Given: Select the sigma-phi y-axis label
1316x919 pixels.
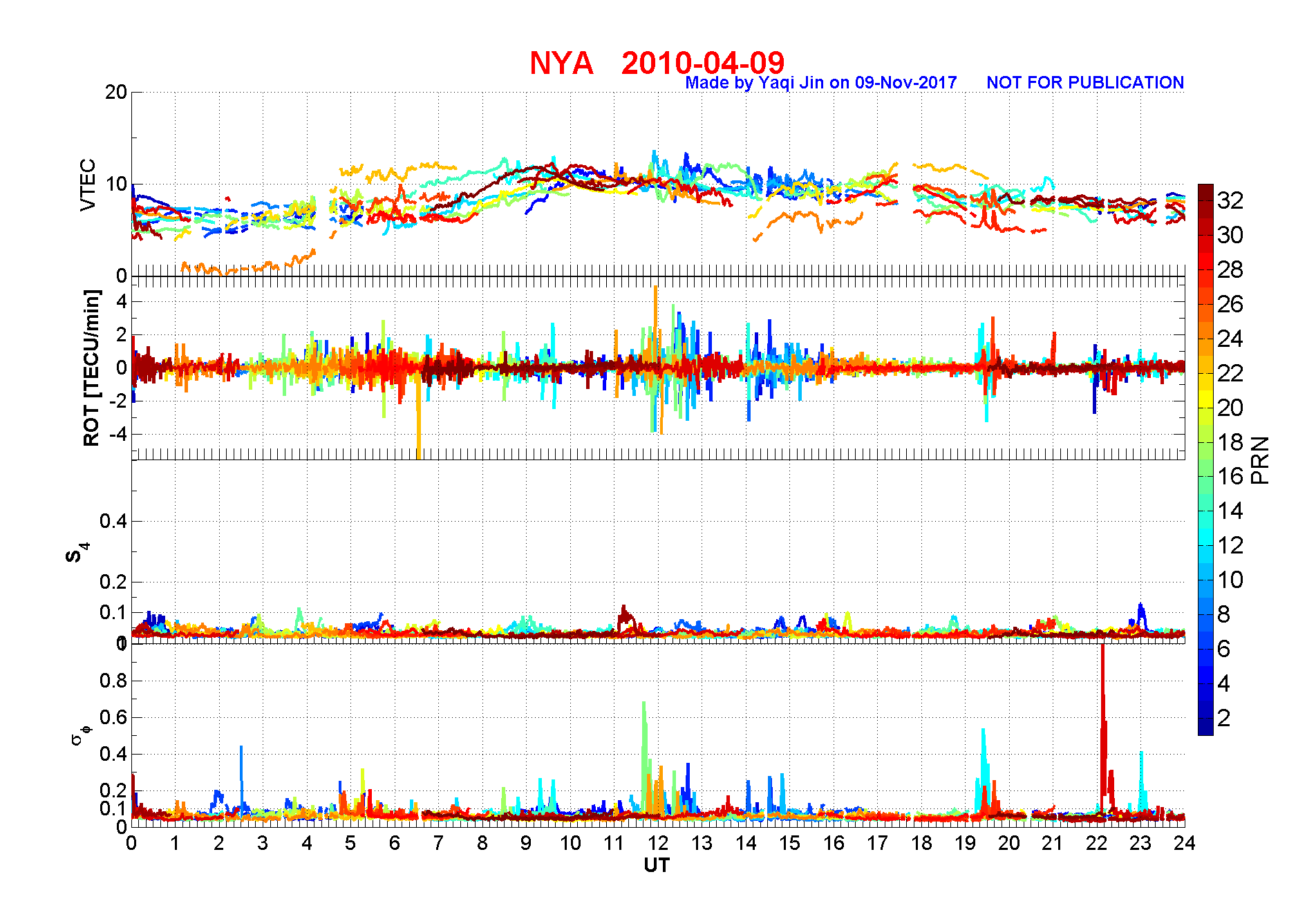Looking at the screenshot, I should [x=81, y=734].
